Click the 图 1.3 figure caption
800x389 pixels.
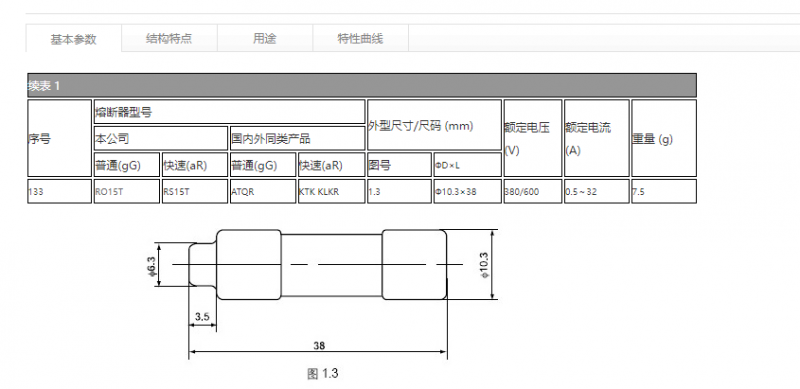pos(322,374)
